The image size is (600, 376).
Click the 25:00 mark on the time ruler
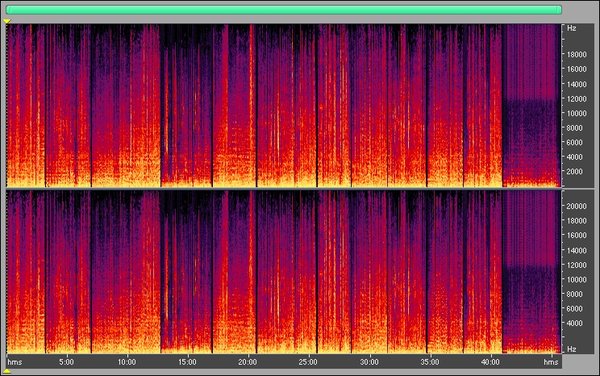tap(308, 362)
